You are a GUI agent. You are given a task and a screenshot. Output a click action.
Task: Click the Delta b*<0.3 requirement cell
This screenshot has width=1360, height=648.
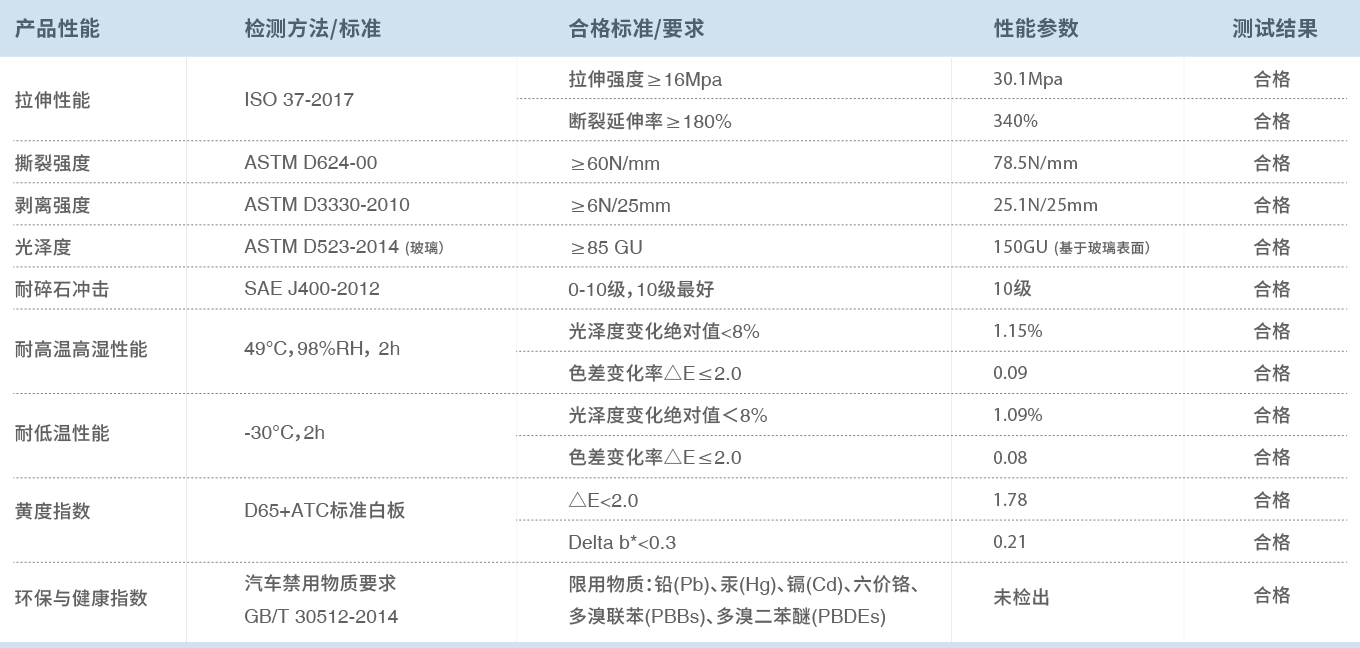622,542
